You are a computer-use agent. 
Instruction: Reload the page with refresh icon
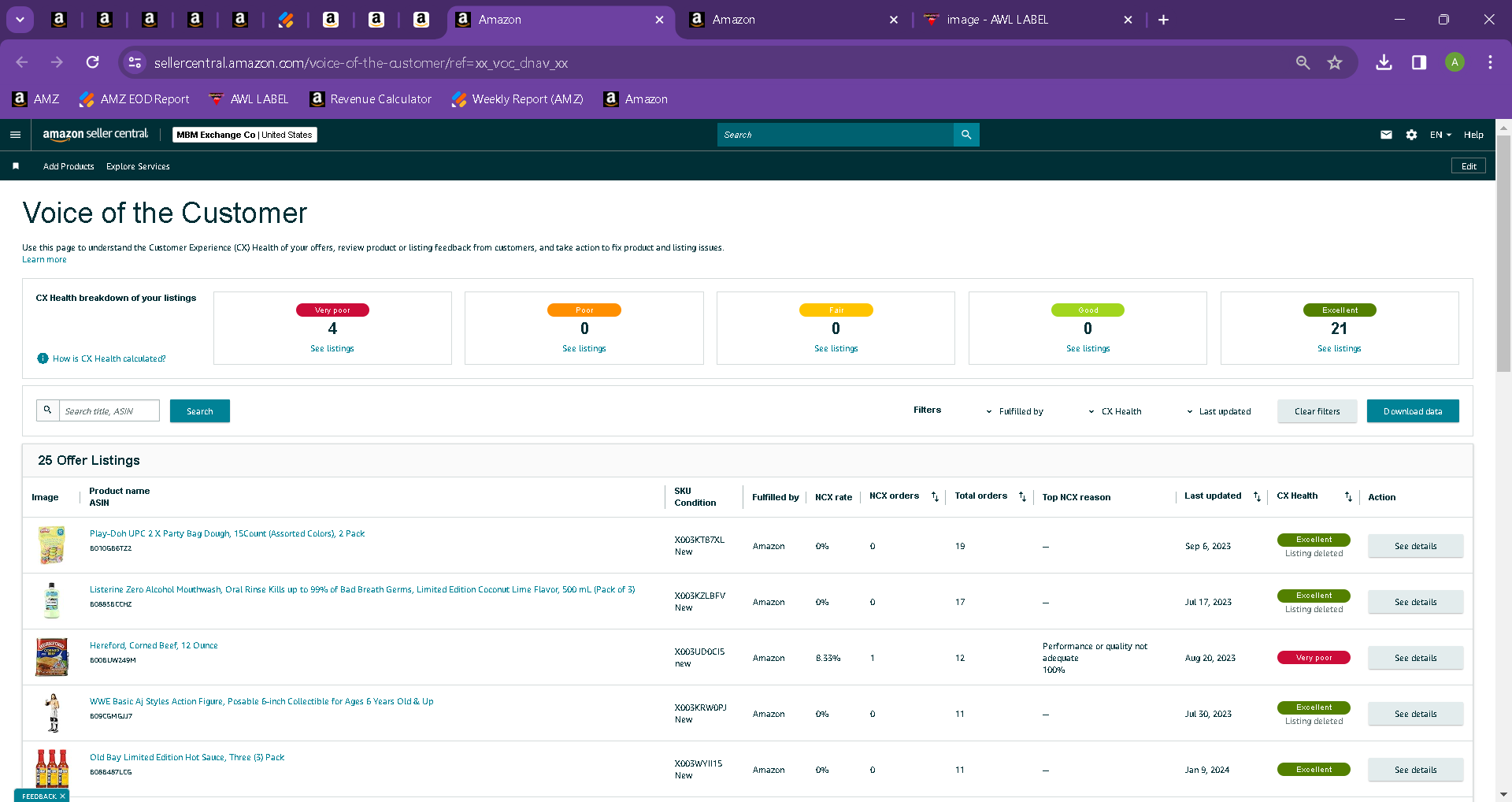point(92,62)
